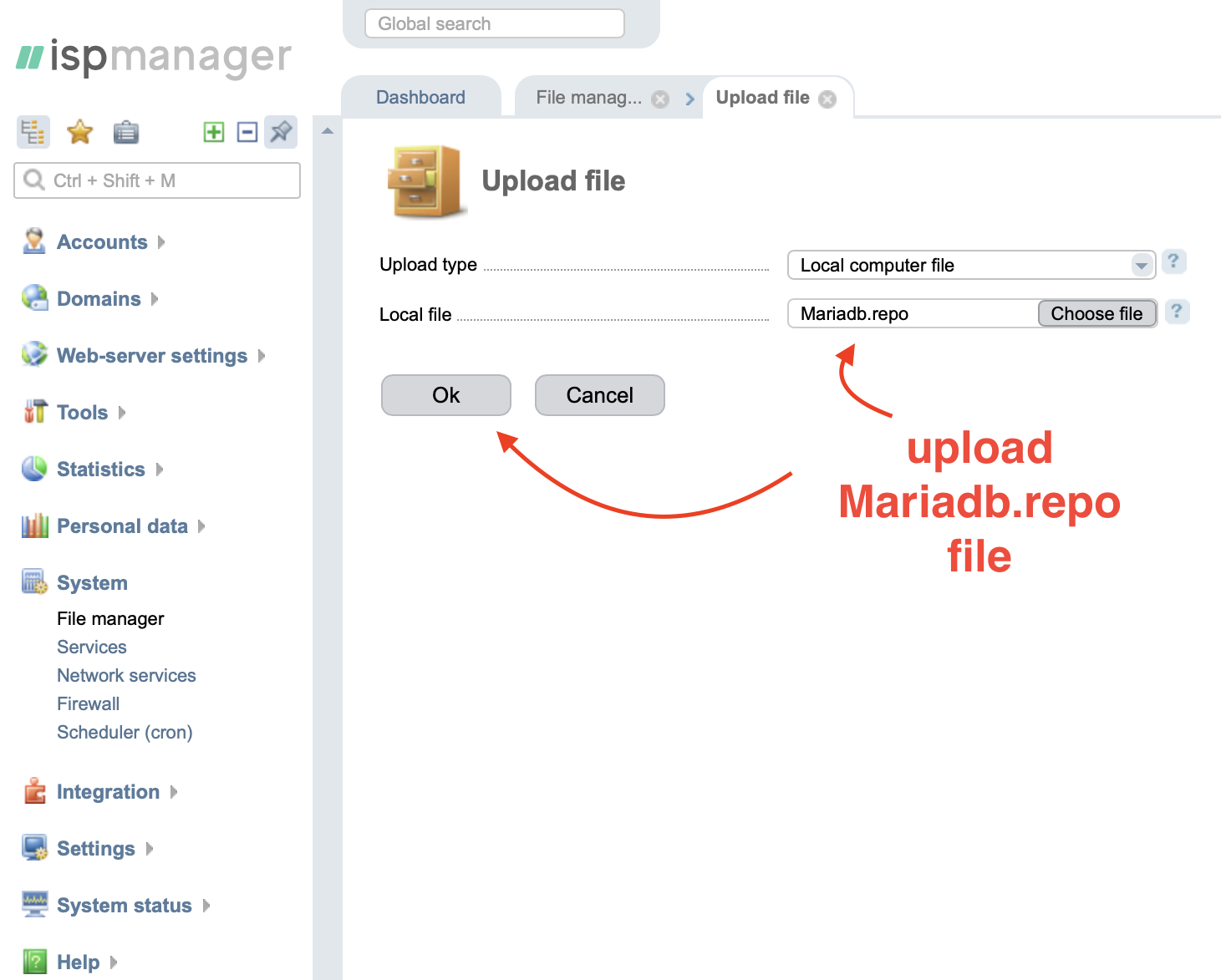Click the Cancel button
Viewport: 1221px width, 980px height.
click(600, 395)
